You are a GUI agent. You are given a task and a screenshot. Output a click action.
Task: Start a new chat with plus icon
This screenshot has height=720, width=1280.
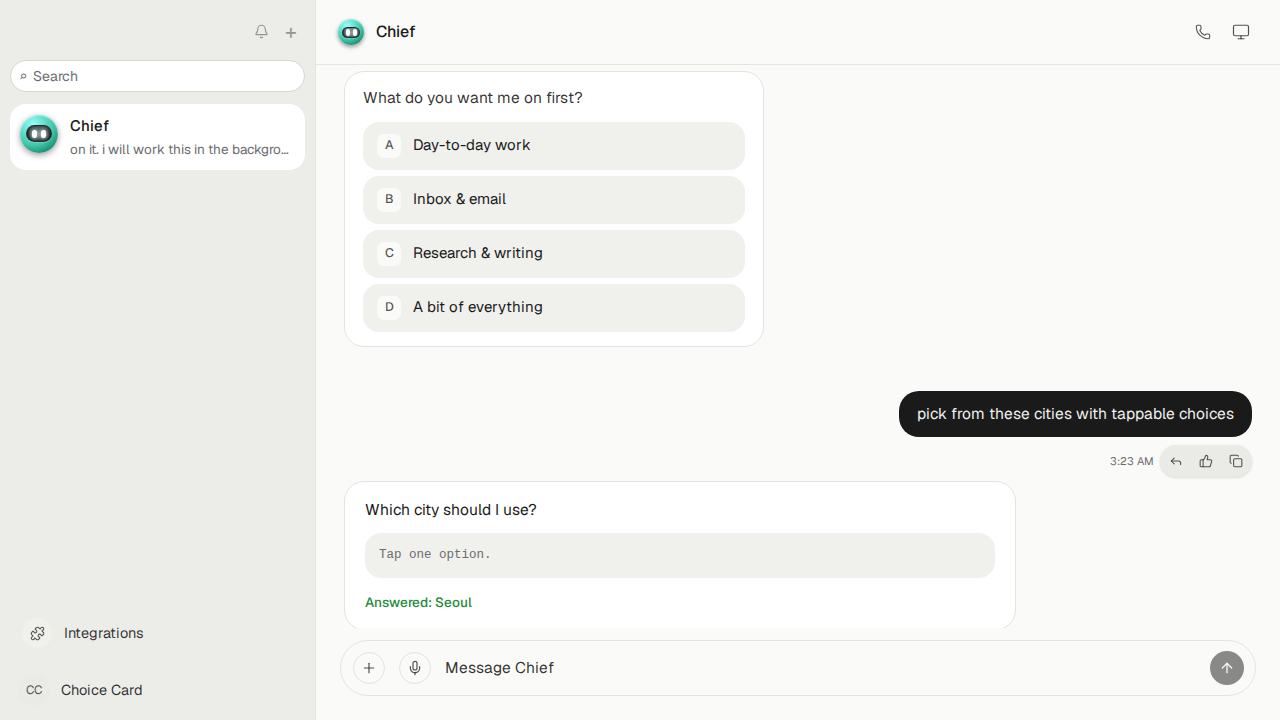point(291,33)
